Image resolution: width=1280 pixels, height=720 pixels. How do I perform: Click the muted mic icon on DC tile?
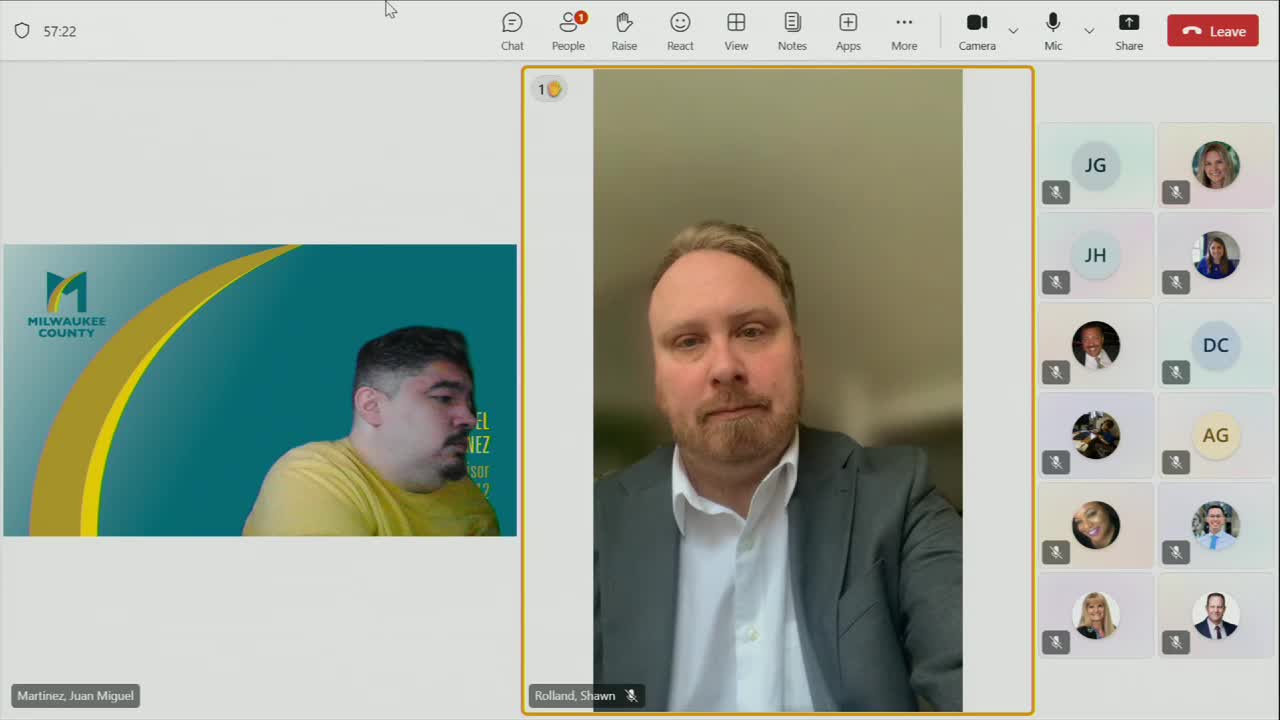pyautogui.click(x=1176, y=372)
